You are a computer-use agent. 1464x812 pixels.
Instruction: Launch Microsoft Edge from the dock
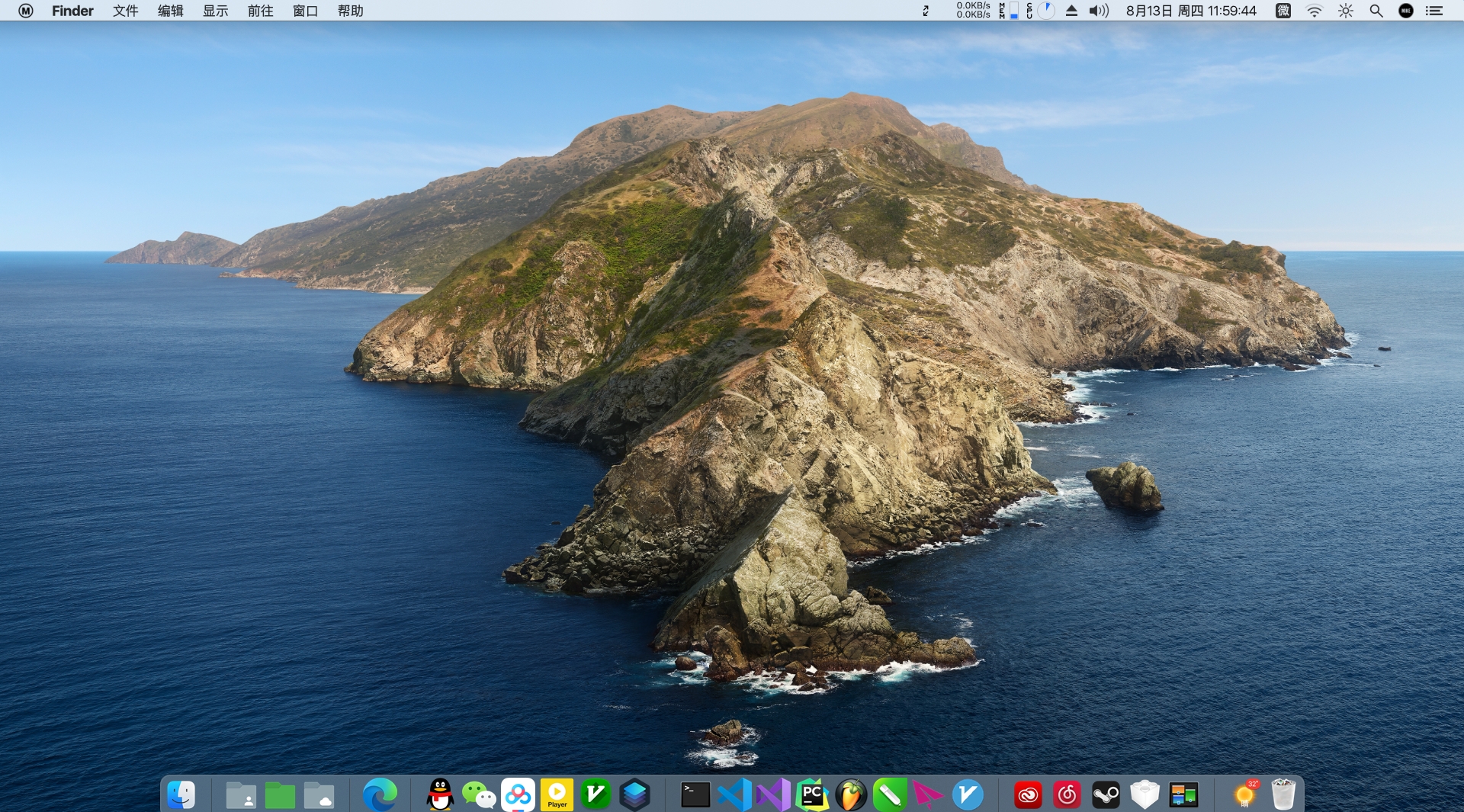(380, 795)
